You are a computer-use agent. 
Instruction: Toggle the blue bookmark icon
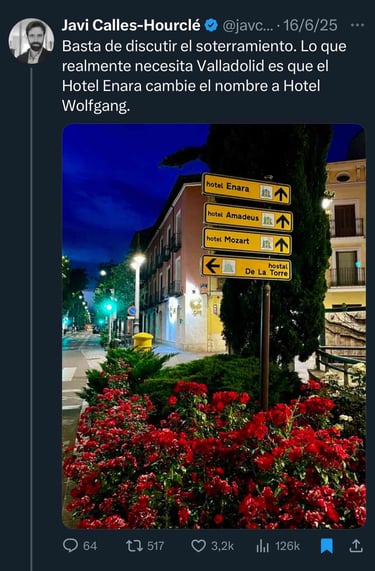click(x=327, y=546)
